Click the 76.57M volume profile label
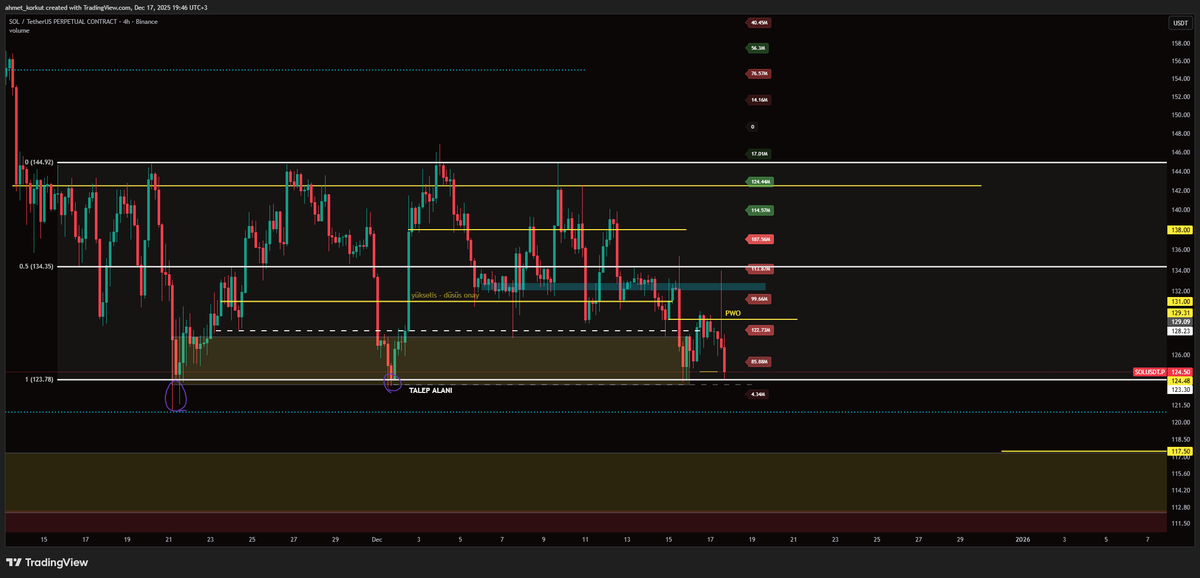 pyautogui.click(x=759, y=74)
